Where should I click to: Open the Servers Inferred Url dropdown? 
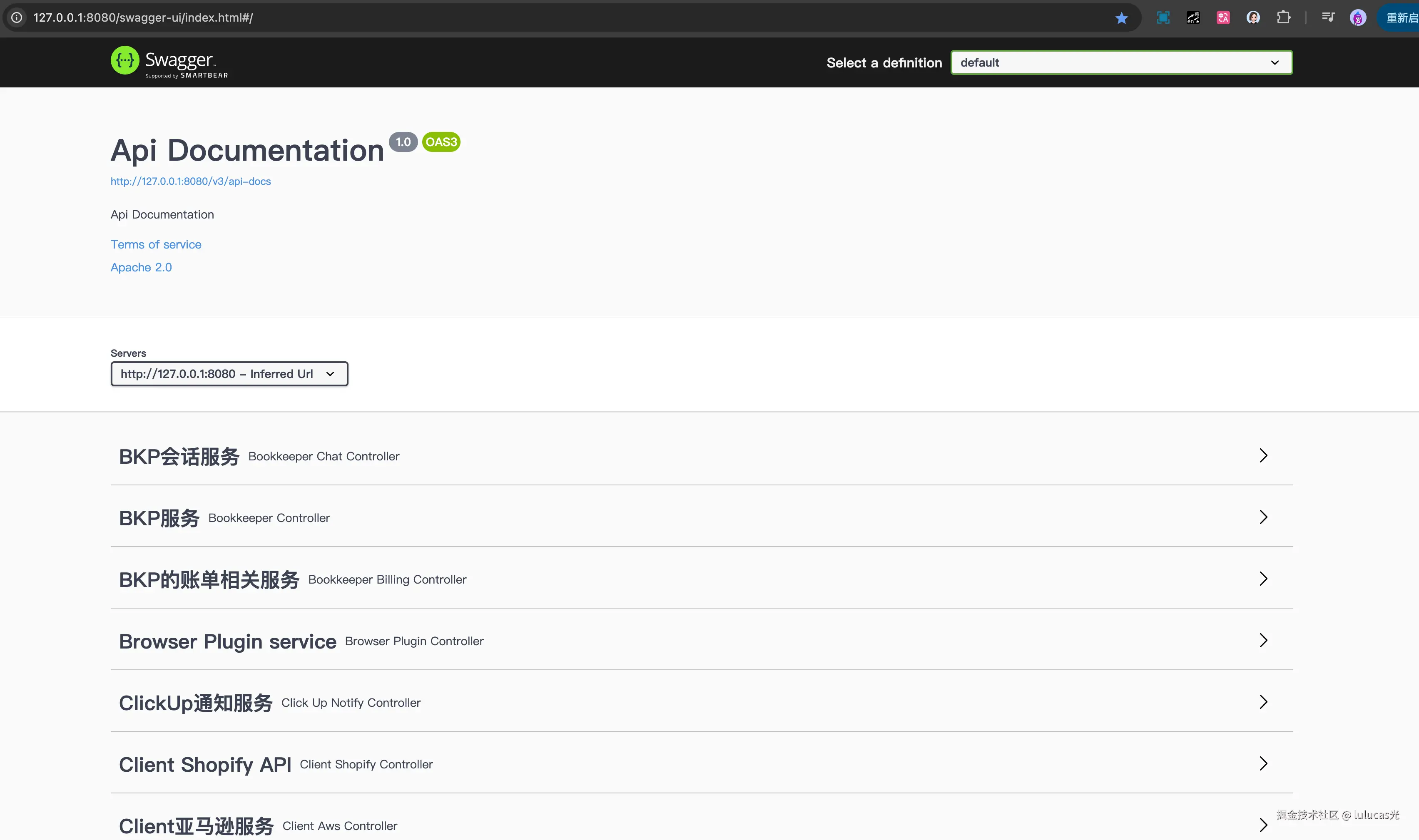point(229,374)
